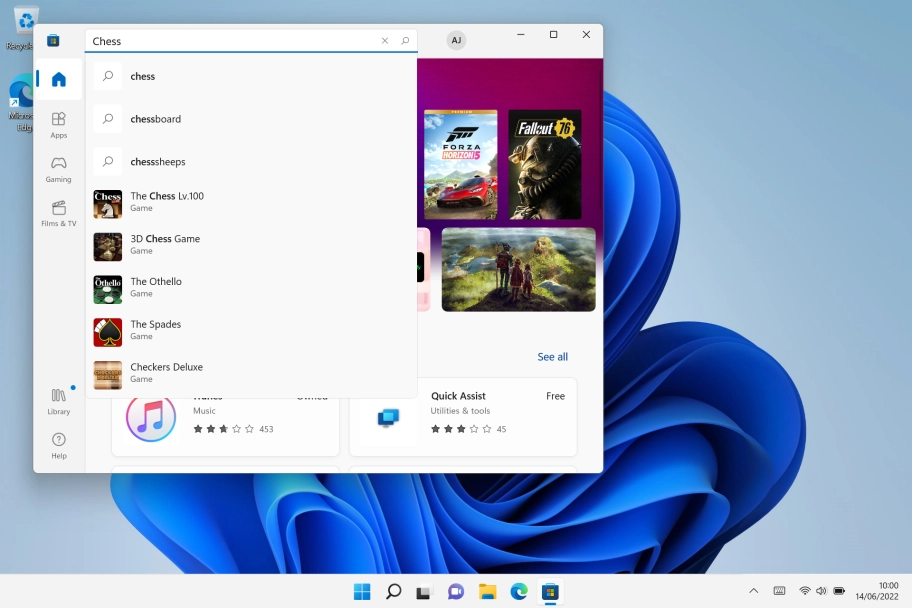Image resolution: width=912 pixels, height=608 pixels.
Task: Open Films & TV section
Action: coord(59,212)
